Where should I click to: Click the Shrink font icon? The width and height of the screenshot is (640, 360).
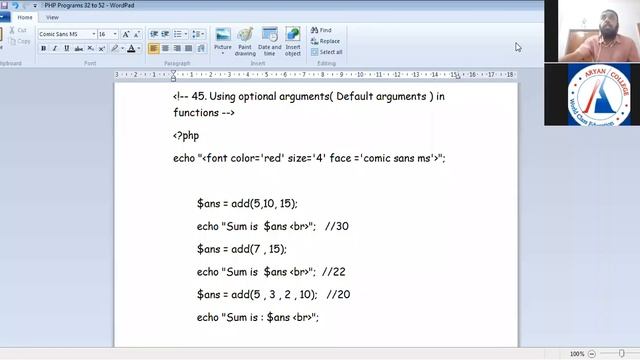click(137, 34)
